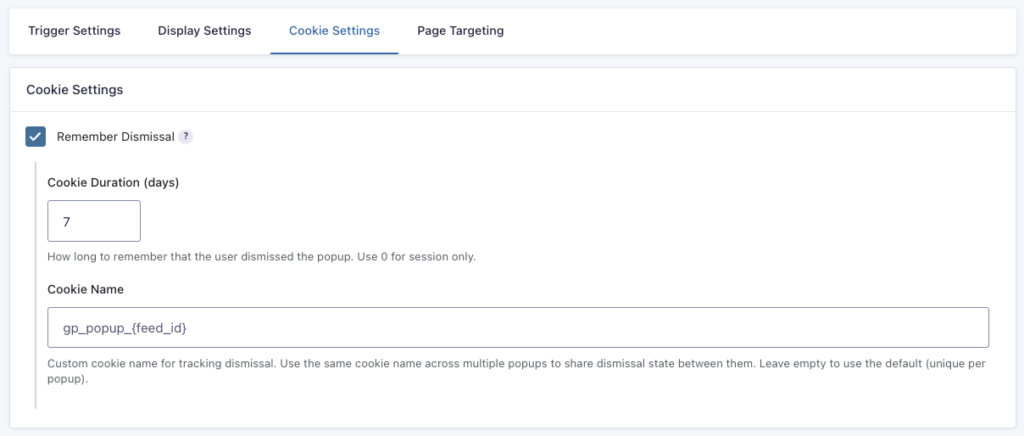The width and height of the screenshot is (1024, 436).
Task: Click empty tab bar right of Page Targeting
Action: coord(760,31)
